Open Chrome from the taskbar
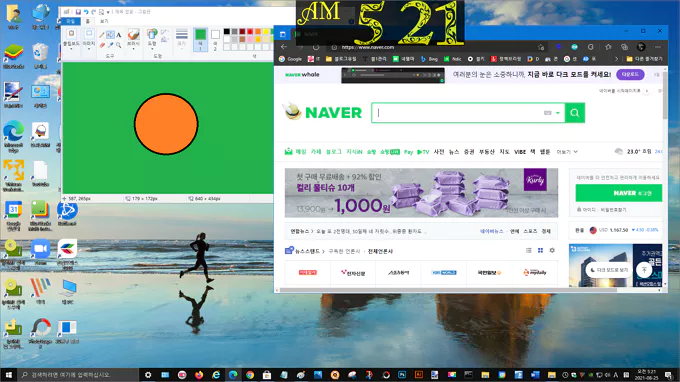The height and width of the screenshot is (382, 680). tap(250, 375)
